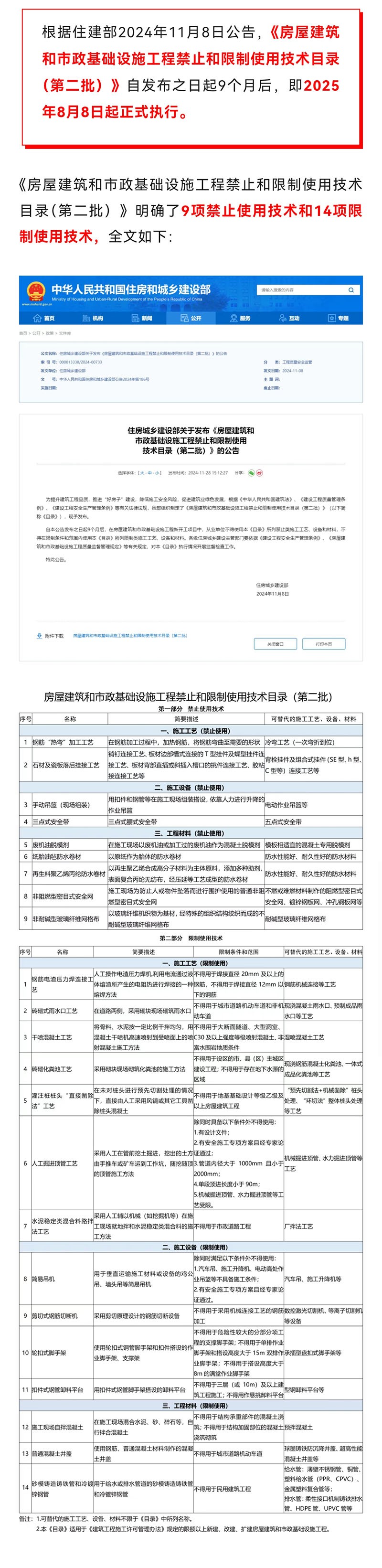Open the 公开 navigation tab

191,319
